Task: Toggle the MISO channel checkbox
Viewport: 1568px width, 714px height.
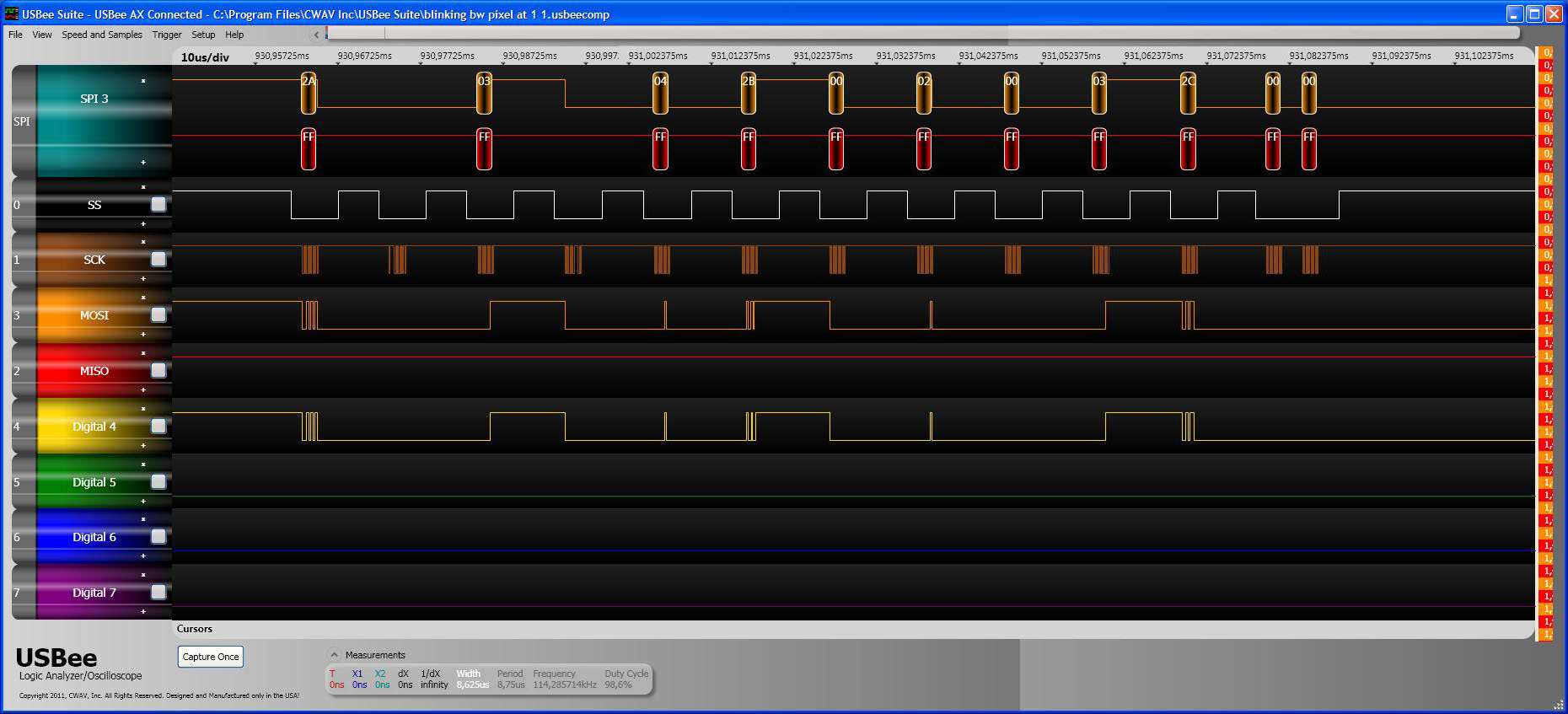Action: [158, 370]
